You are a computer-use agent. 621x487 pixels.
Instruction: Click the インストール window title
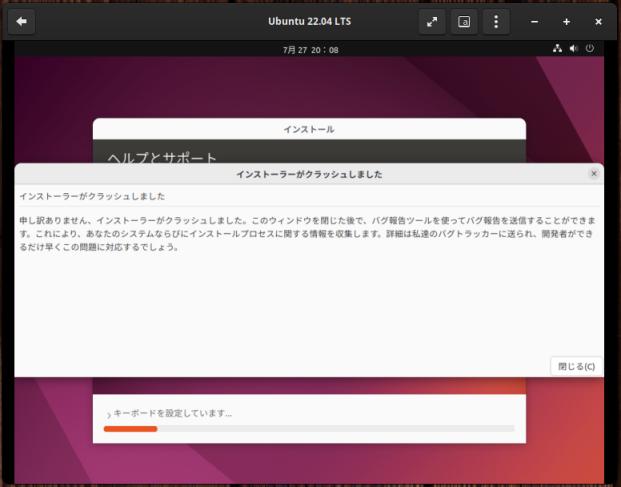pyautogui.click(x=309, y=129)
